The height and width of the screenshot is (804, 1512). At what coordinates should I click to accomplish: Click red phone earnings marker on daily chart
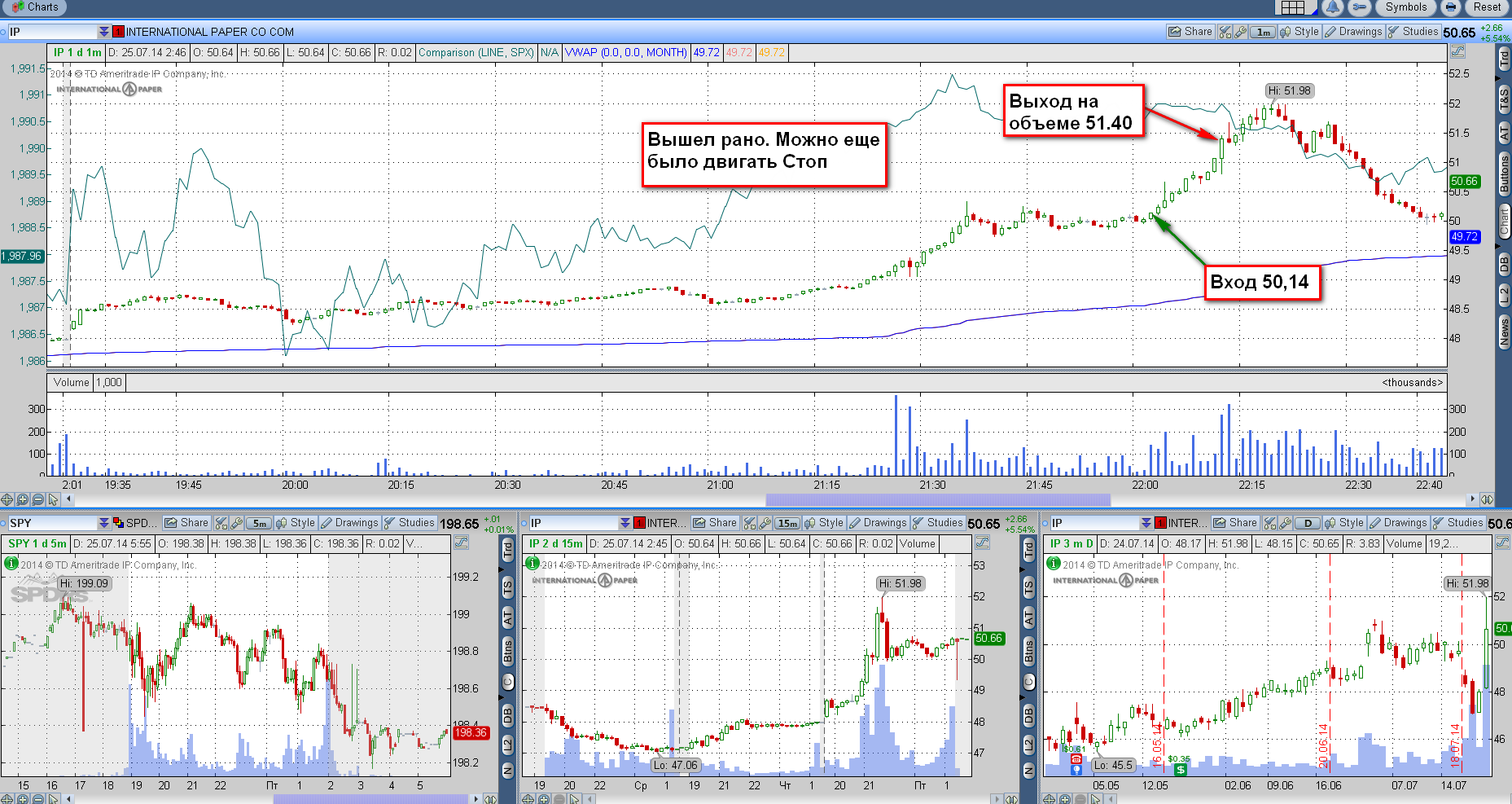1076,758
